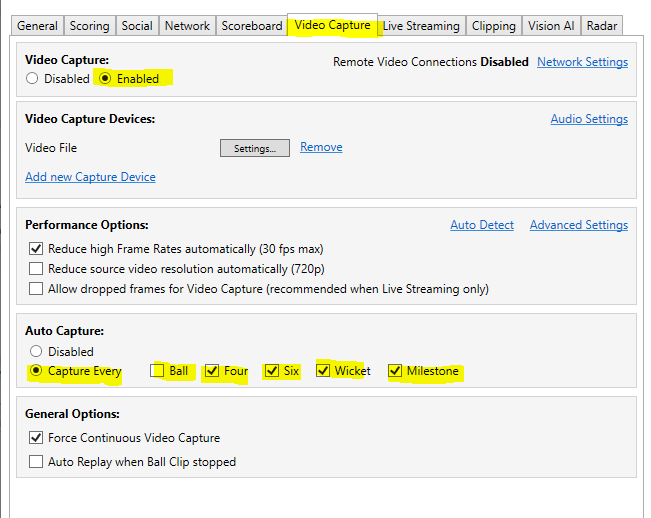Viewport: 651px width, 518px height.
Task: Click Add new Capture Device link
Action: [90, 177]
